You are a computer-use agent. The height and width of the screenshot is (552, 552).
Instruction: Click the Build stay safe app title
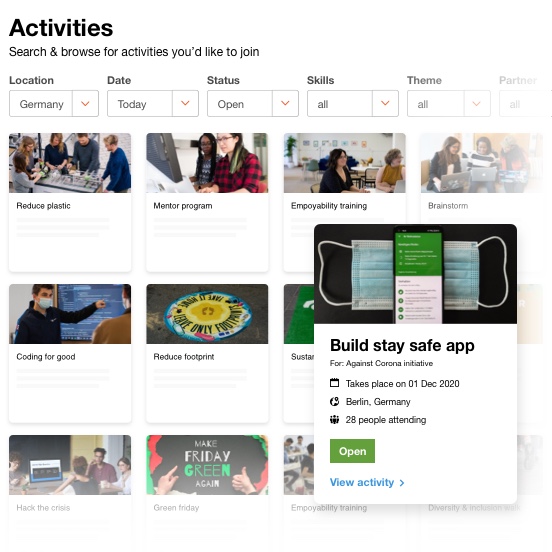click(x=402, y=345)
